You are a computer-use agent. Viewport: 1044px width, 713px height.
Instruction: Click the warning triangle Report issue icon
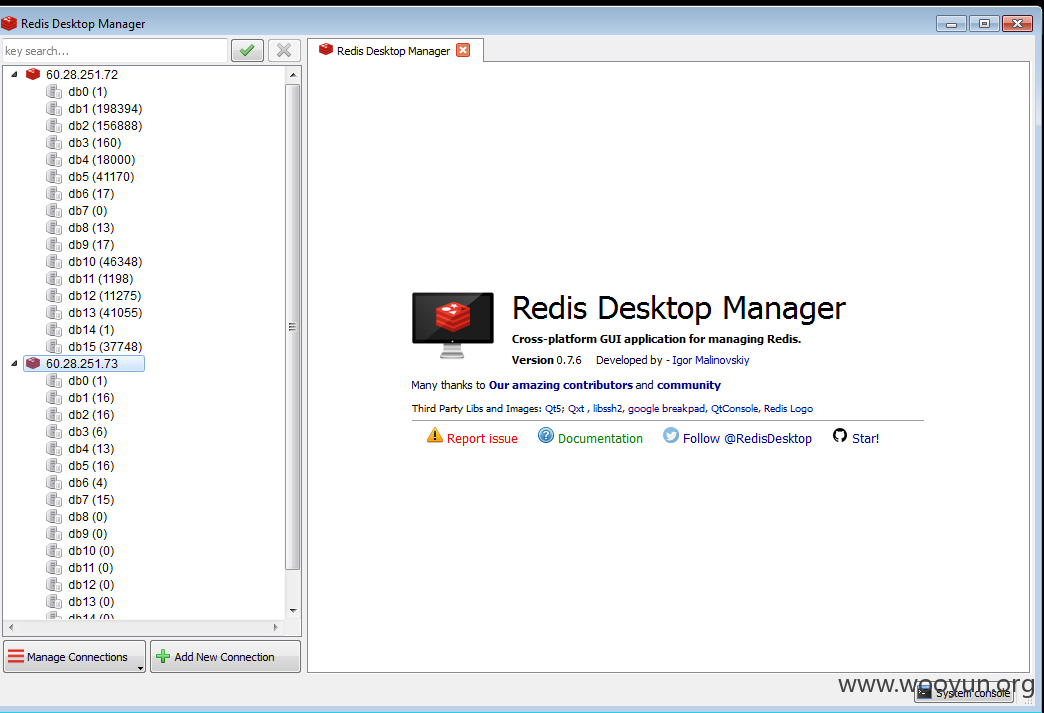click(x=435, y=435)
